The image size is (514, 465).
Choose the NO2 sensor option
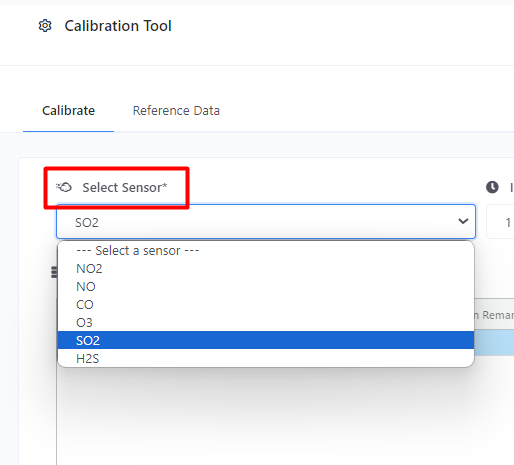(x=266, y=269)
